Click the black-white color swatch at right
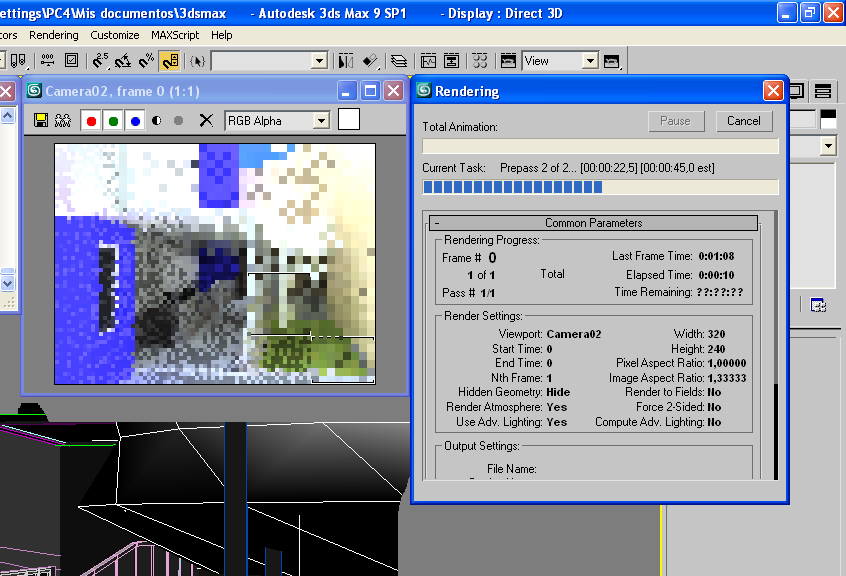Viewport: 846px width, 576px height. tap(828, 119)
